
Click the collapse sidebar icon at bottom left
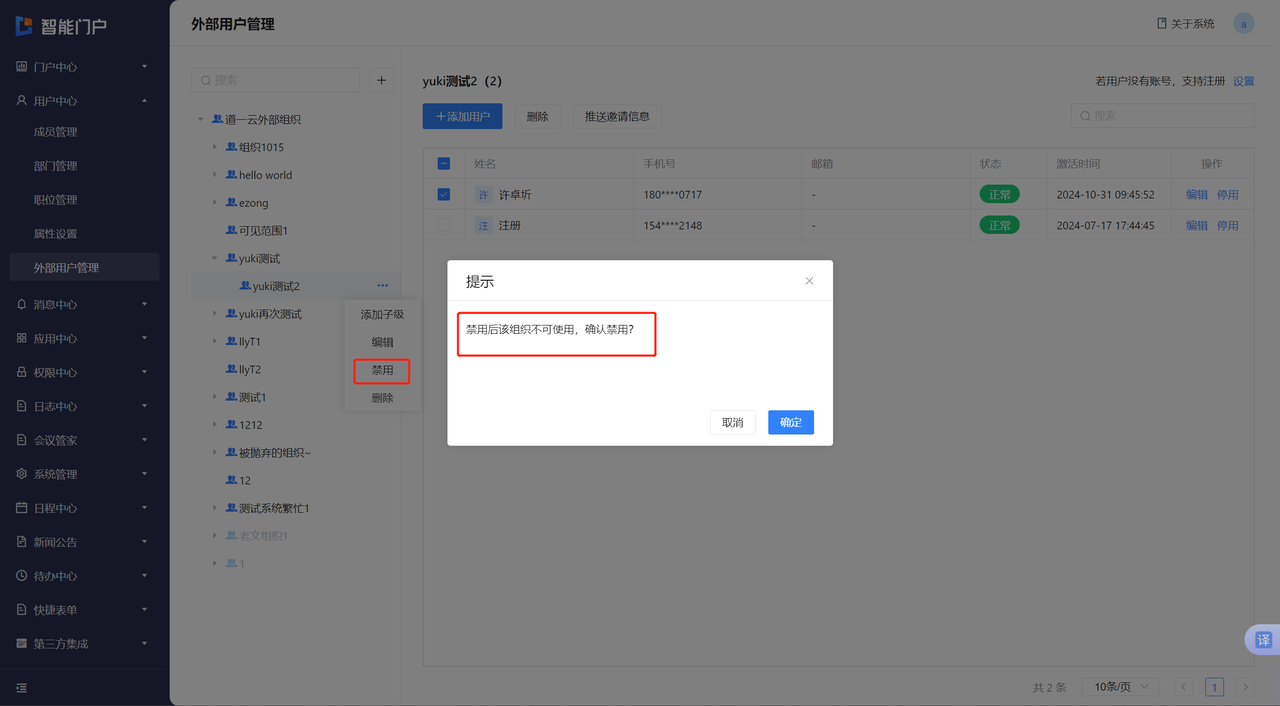click(x=22, y=688)
